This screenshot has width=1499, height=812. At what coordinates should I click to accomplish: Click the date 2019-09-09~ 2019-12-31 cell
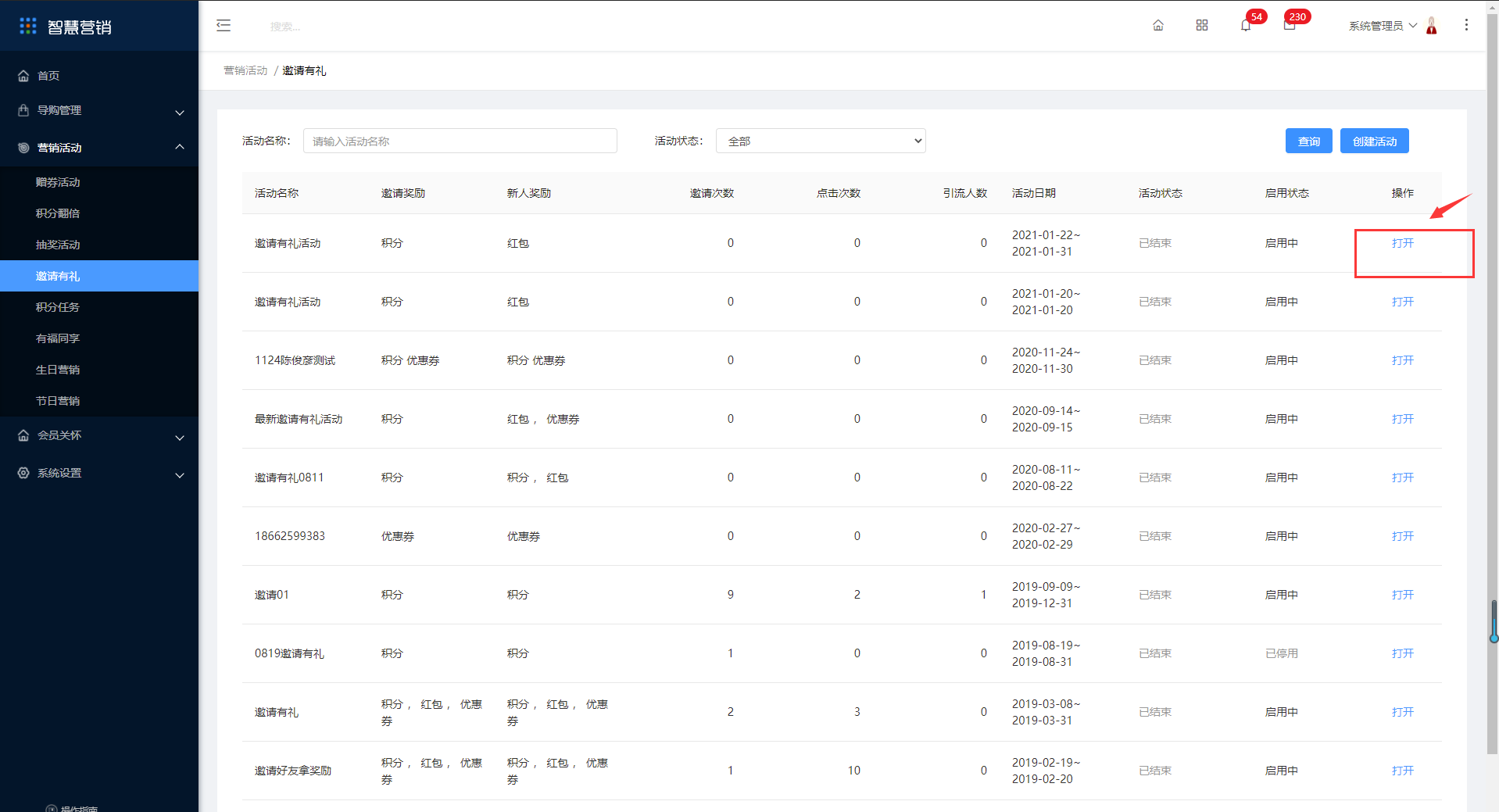pos(1046,595)
